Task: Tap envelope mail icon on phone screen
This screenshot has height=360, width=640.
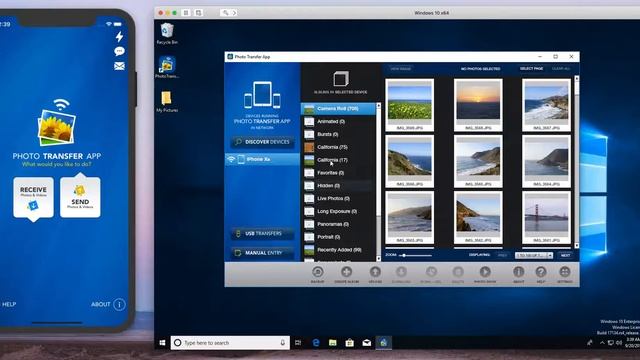Action: click(119, 66)
